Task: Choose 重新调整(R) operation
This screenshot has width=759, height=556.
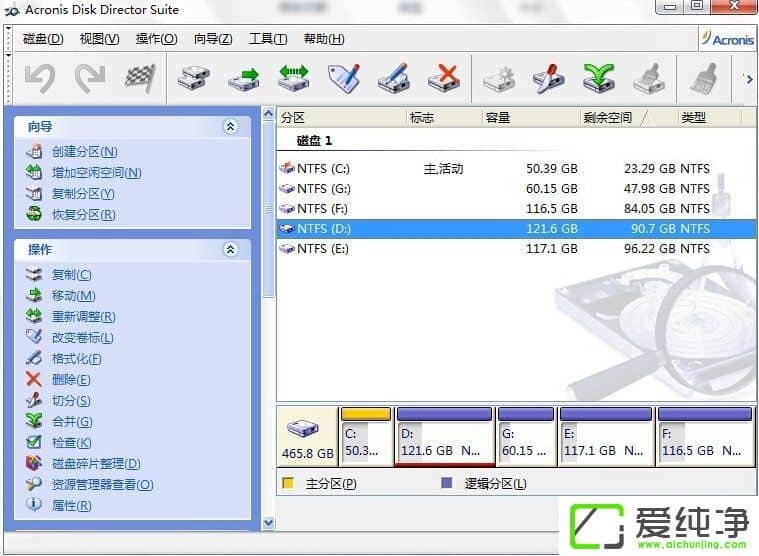Action: coord(84,317)
